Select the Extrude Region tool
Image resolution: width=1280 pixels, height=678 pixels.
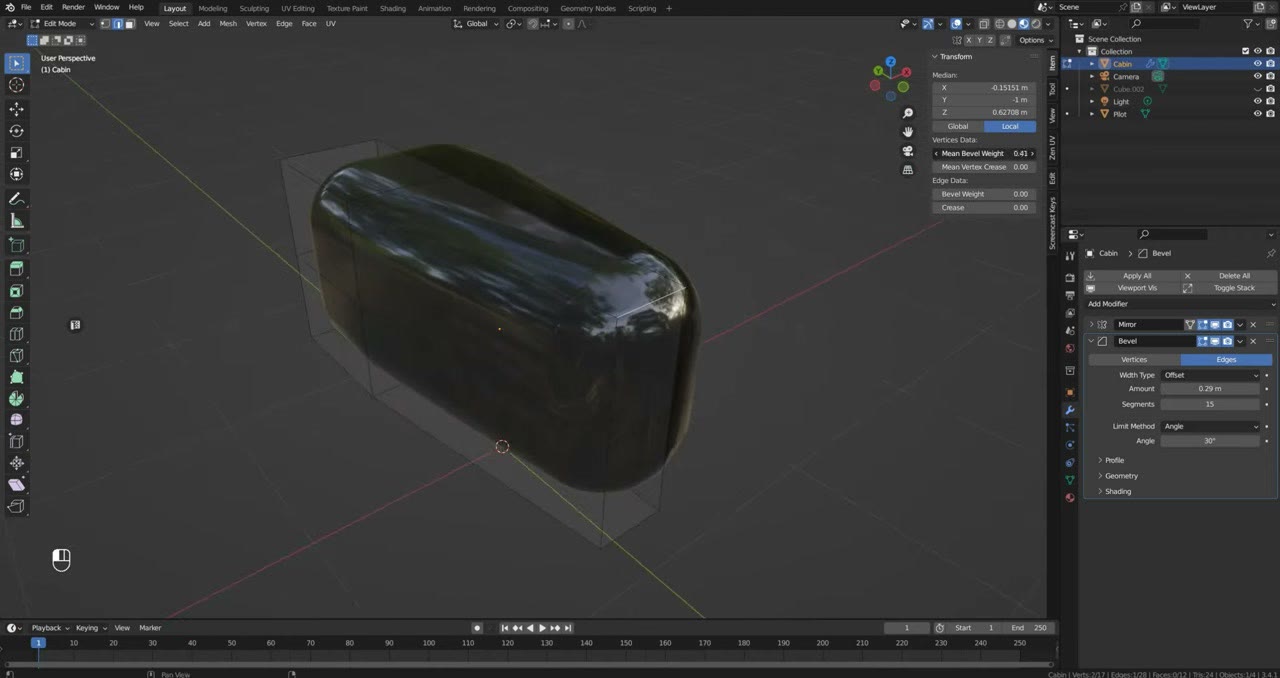(x=16, y=269)
